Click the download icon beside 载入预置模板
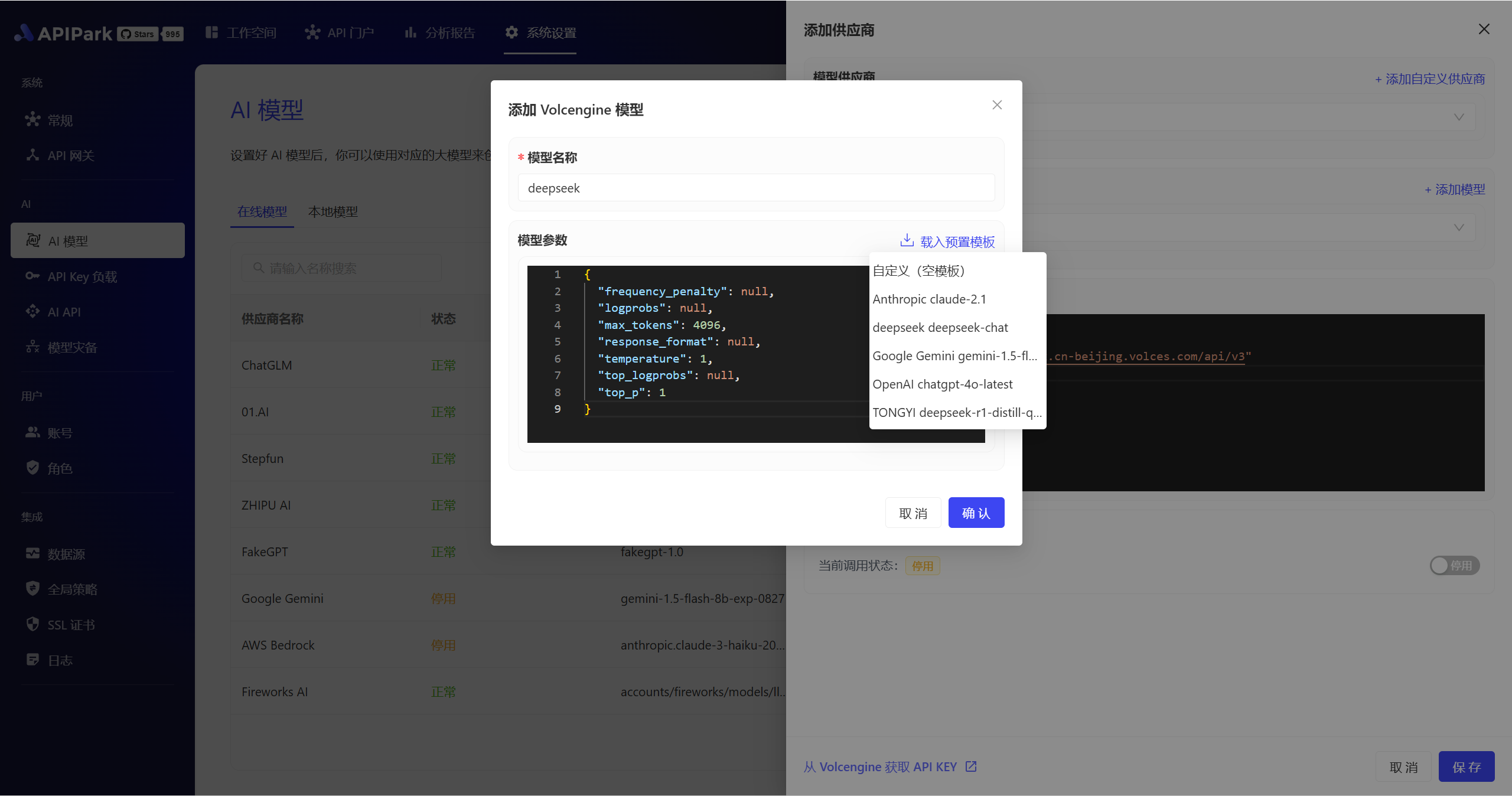The width and height of the screenshot is (1512, 796). pos(907,240)
